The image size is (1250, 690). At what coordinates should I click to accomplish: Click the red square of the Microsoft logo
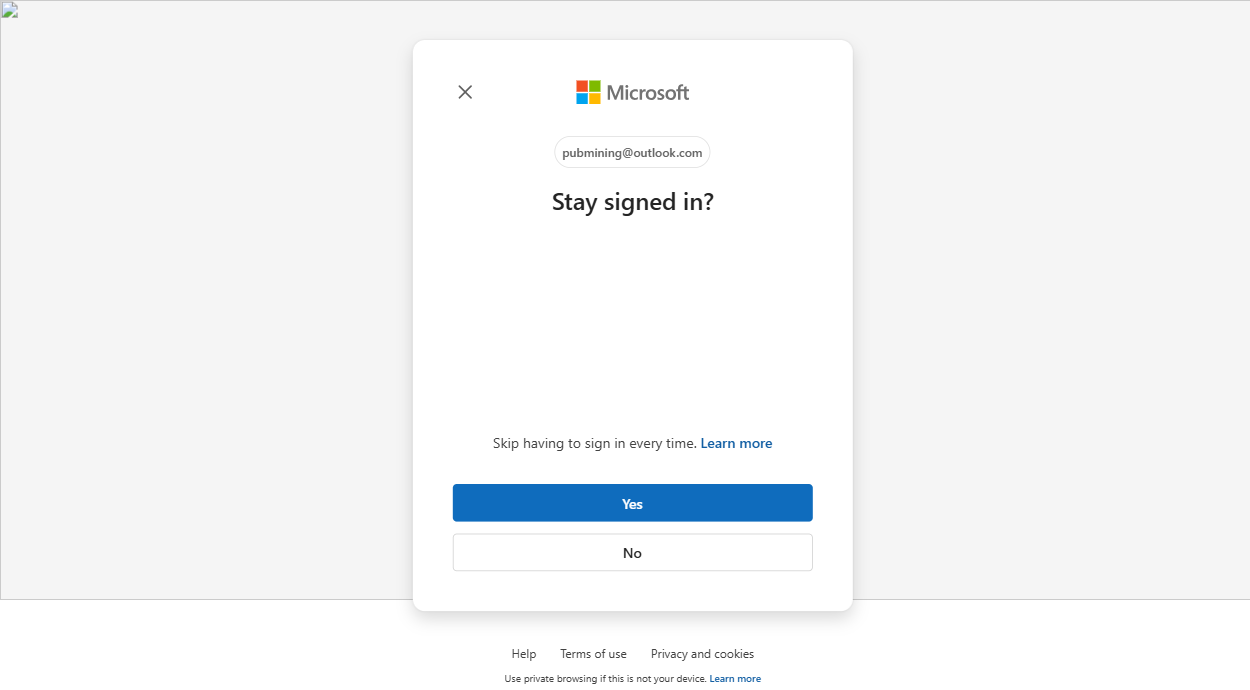(582, 86)
